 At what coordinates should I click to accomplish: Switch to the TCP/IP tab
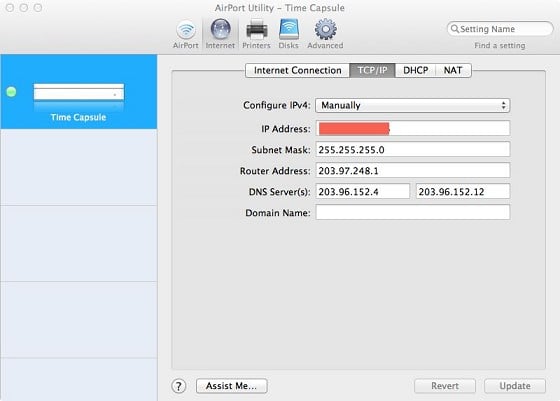coord(372,70)
